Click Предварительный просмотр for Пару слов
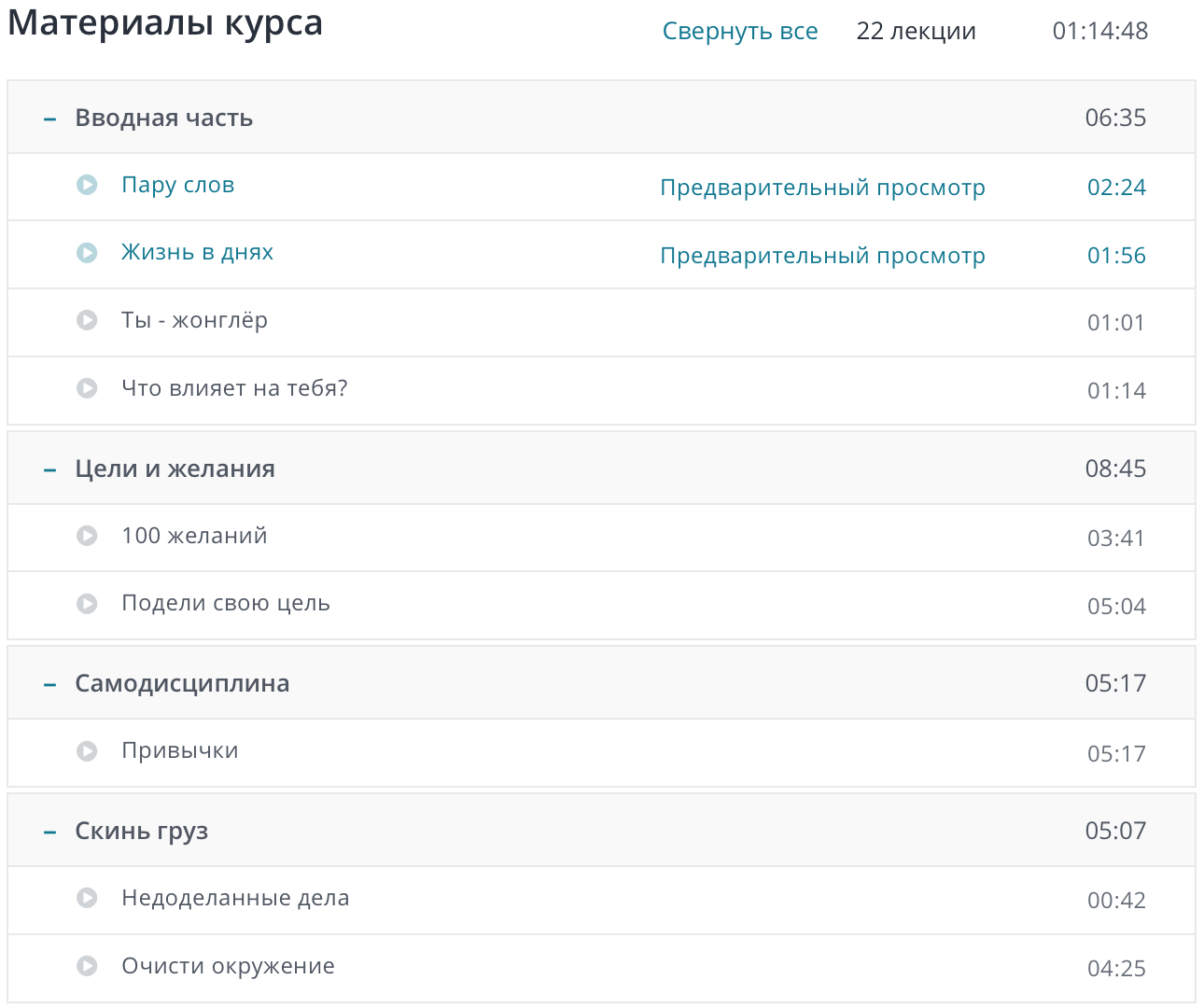The image size is (1204, 1008). (822, 188)
